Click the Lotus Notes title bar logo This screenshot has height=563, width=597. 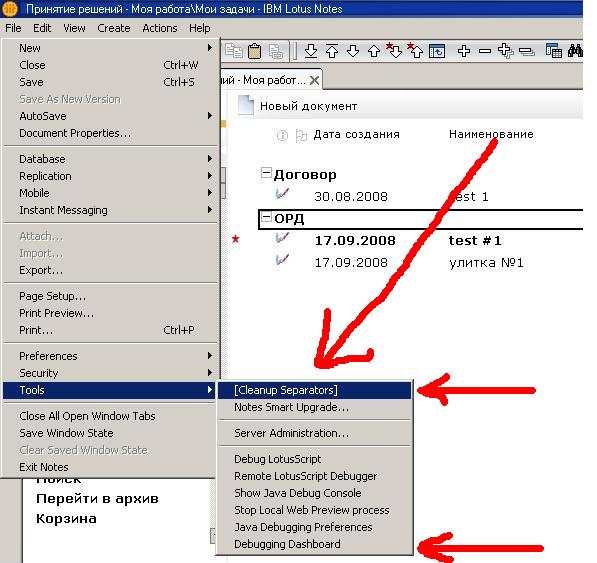click(x=10, y=8)
